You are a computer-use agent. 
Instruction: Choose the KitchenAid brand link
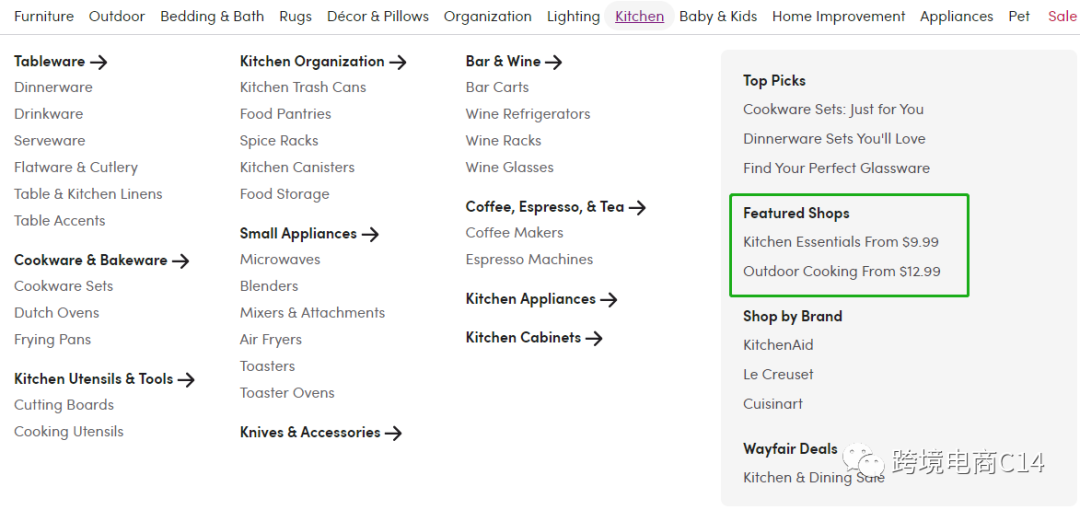click(x=778, y=345)
